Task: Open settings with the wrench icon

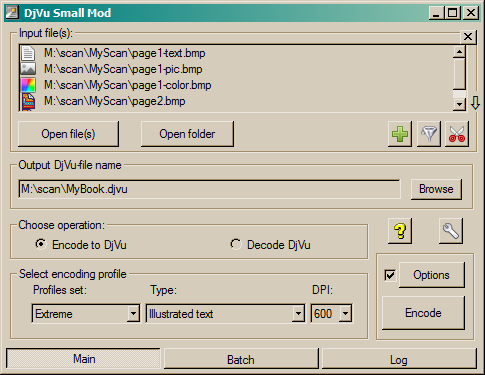Action: (x=451, y=231)
